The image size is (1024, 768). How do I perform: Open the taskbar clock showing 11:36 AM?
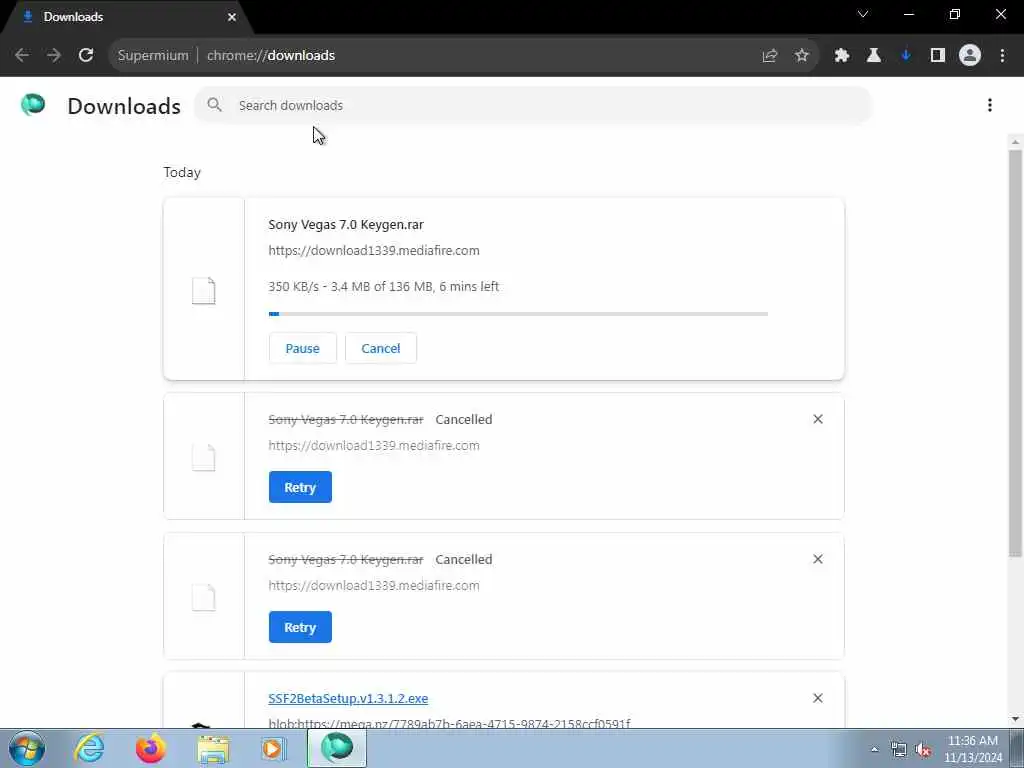(973, 749)
